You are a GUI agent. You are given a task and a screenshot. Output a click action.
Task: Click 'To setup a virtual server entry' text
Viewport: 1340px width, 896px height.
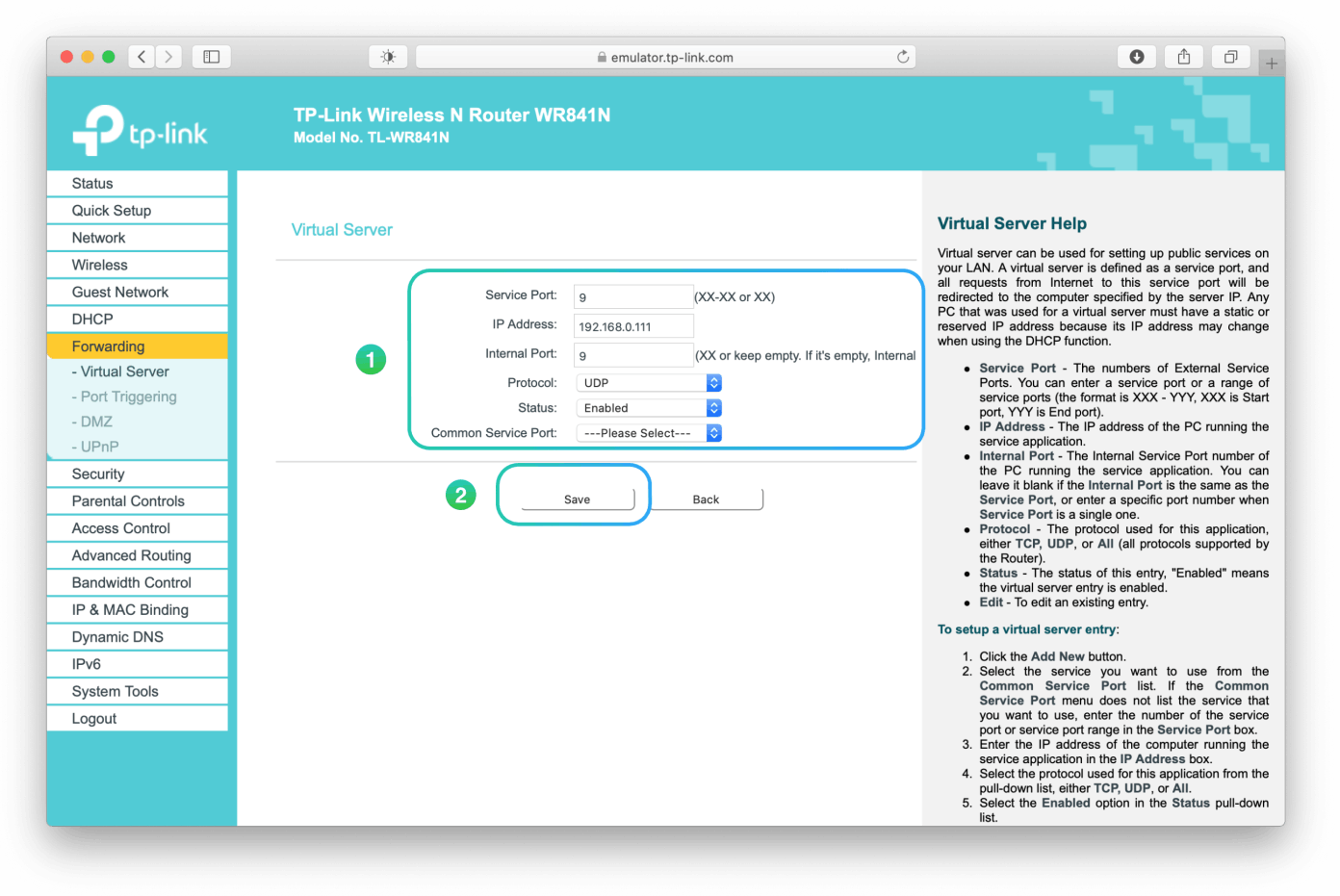tap(1028, 629)
